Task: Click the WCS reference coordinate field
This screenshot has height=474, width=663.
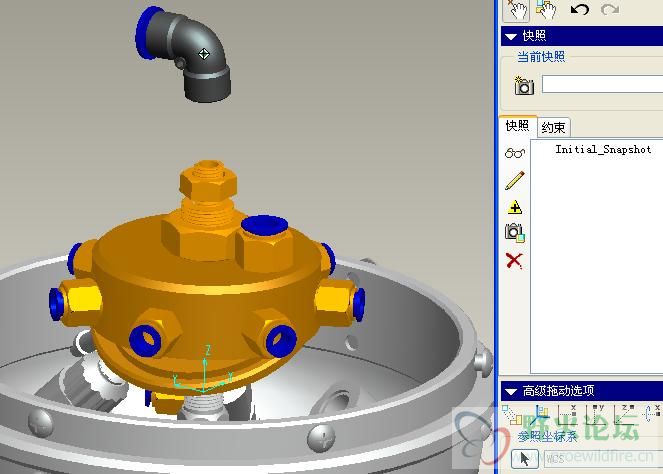Action: [x=603, y=459]
